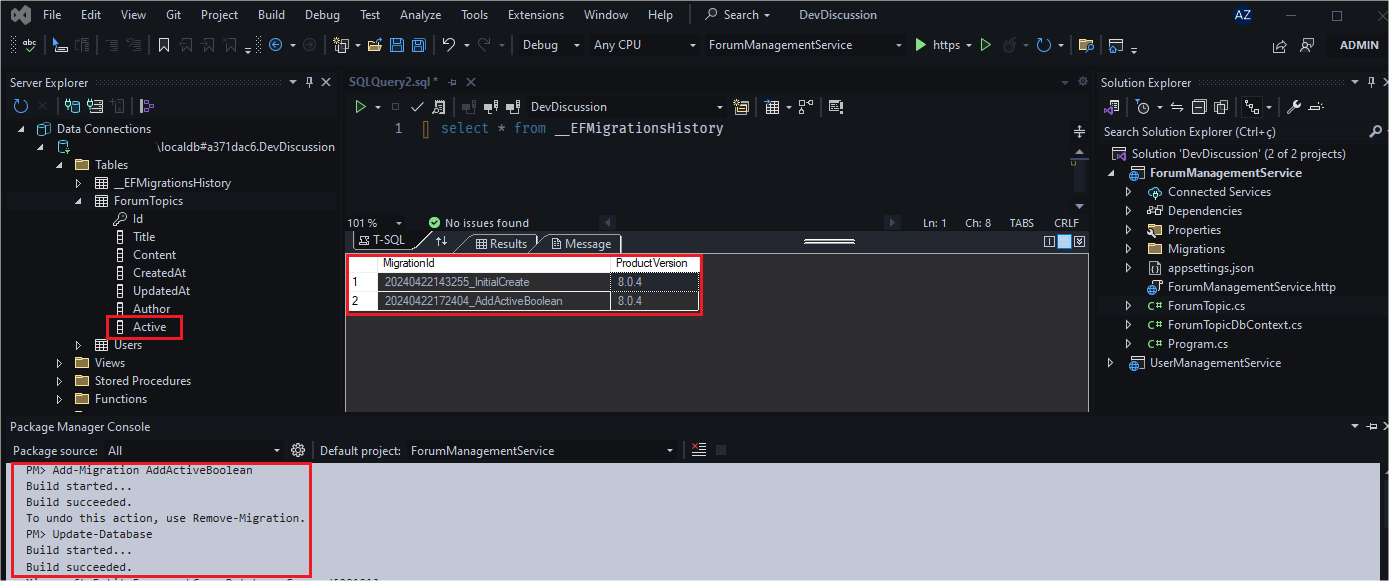Click the Parse checkmark icon in query toolbar
Viewport: 1389px width, 581px height.
[417, 107]
